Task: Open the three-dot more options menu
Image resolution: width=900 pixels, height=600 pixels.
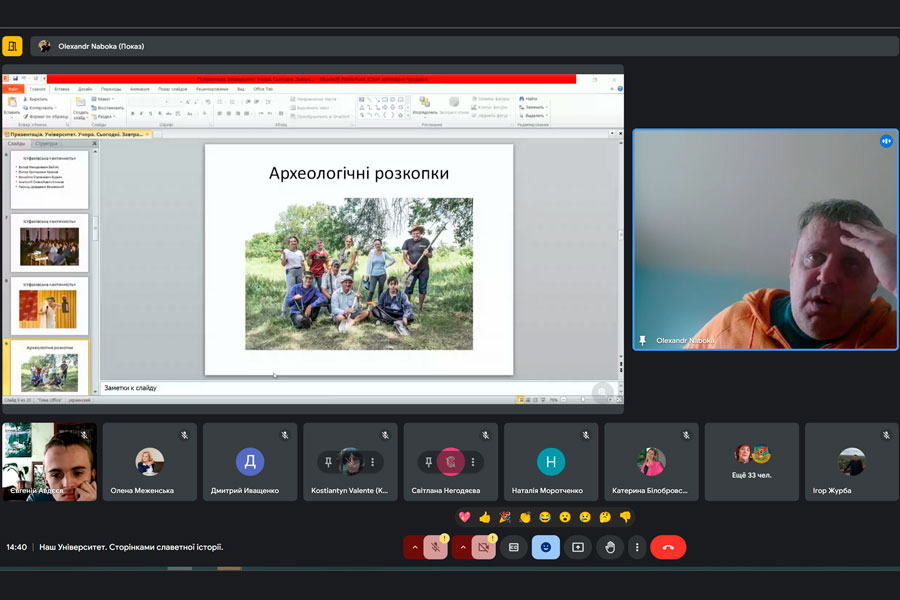Action: point(637,547)
